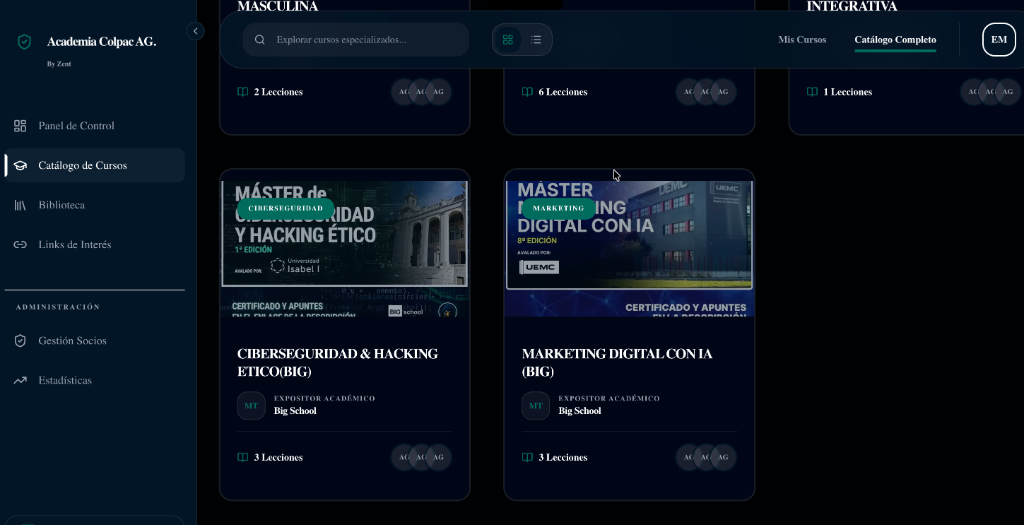Click 3 Lecciones on Ciberseguridad card
This screenshot has width=1024, height=525.
(278, 457)
